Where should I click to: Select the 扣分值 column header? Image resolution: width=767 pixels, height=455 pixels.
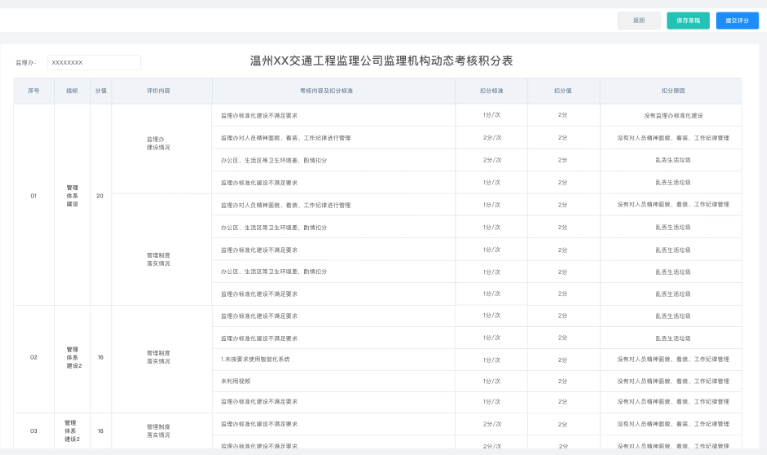point(563,91)
